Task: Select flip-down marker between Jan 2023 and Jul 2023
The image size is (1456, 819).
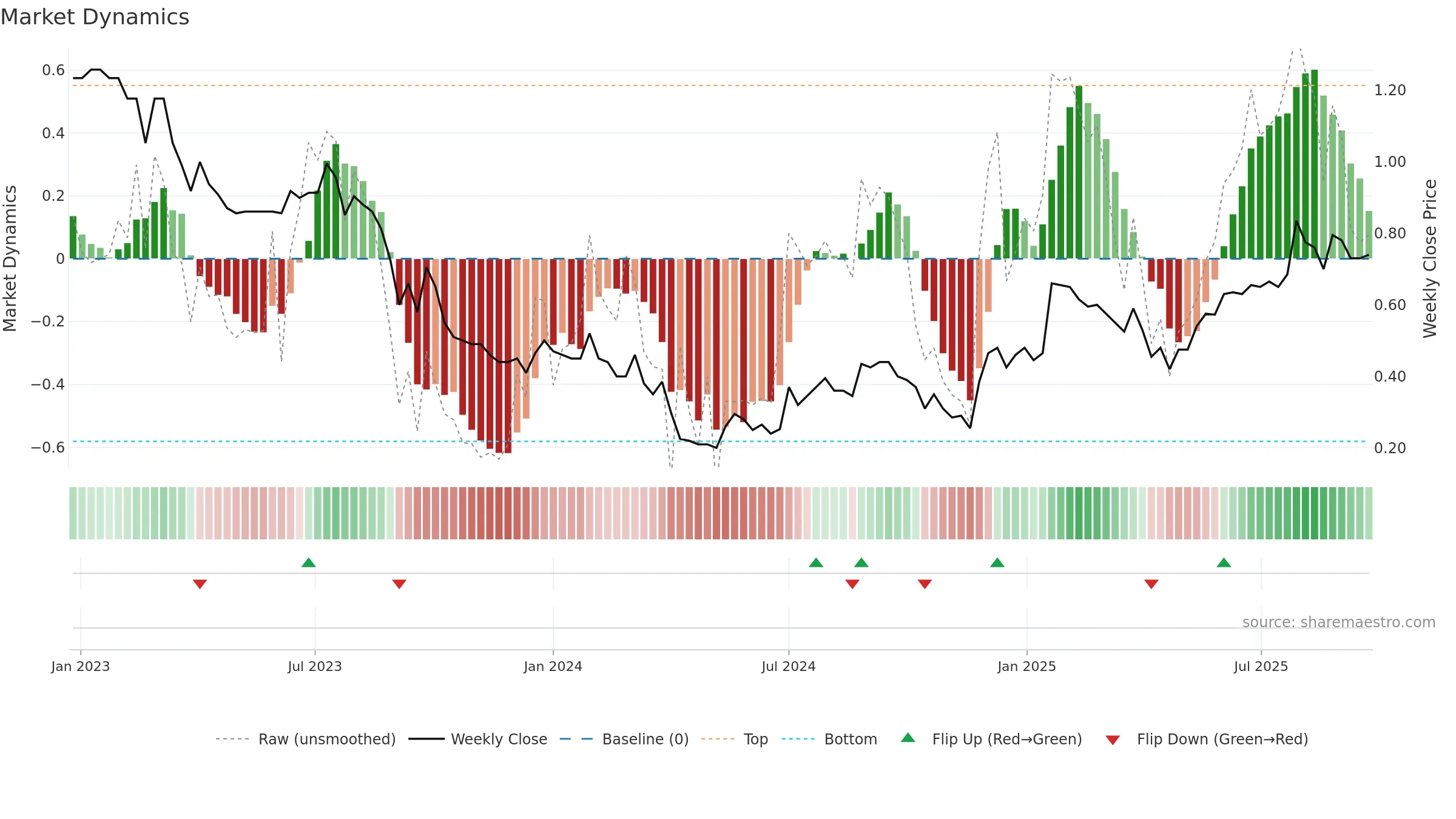Action: [200, 584]
